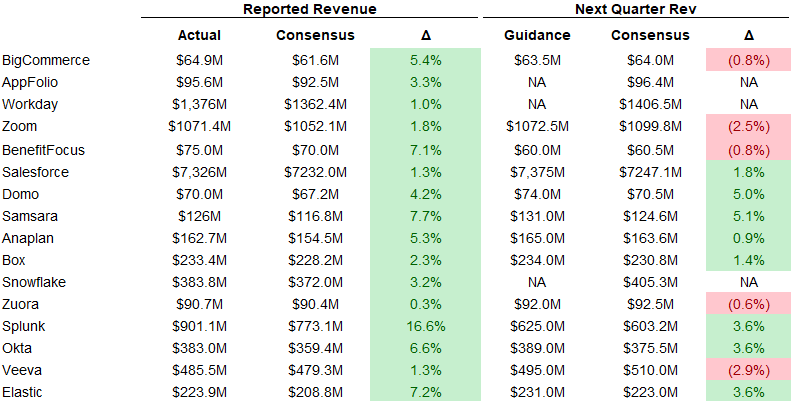Select Workday next quarter consensus $1406.5M

tap(650, 104)
